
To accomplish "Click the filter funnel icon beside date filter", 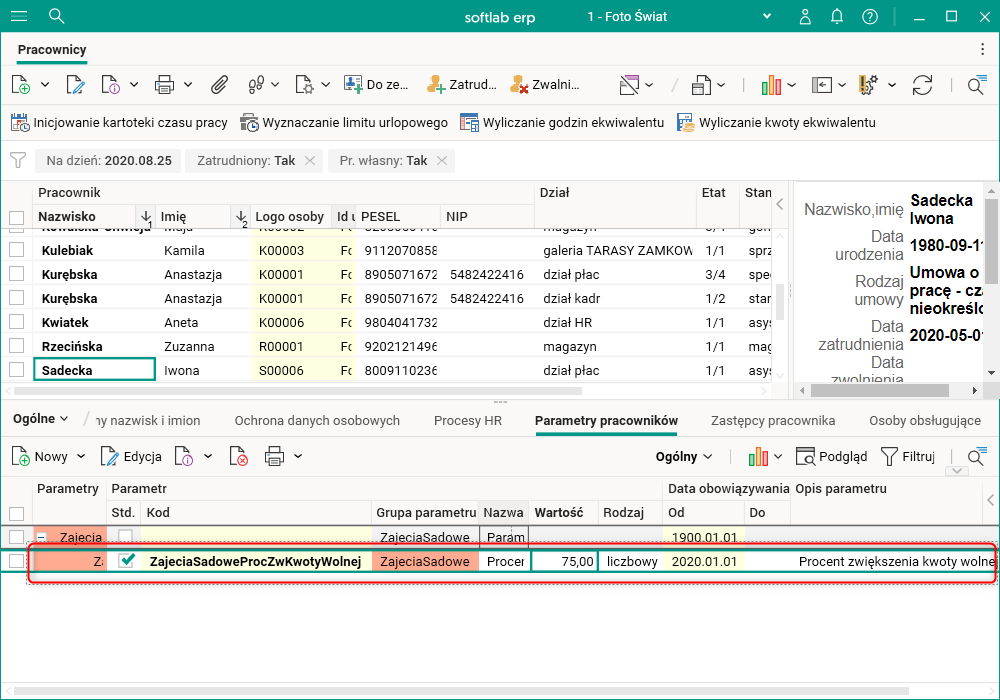I will click(18, 160).
